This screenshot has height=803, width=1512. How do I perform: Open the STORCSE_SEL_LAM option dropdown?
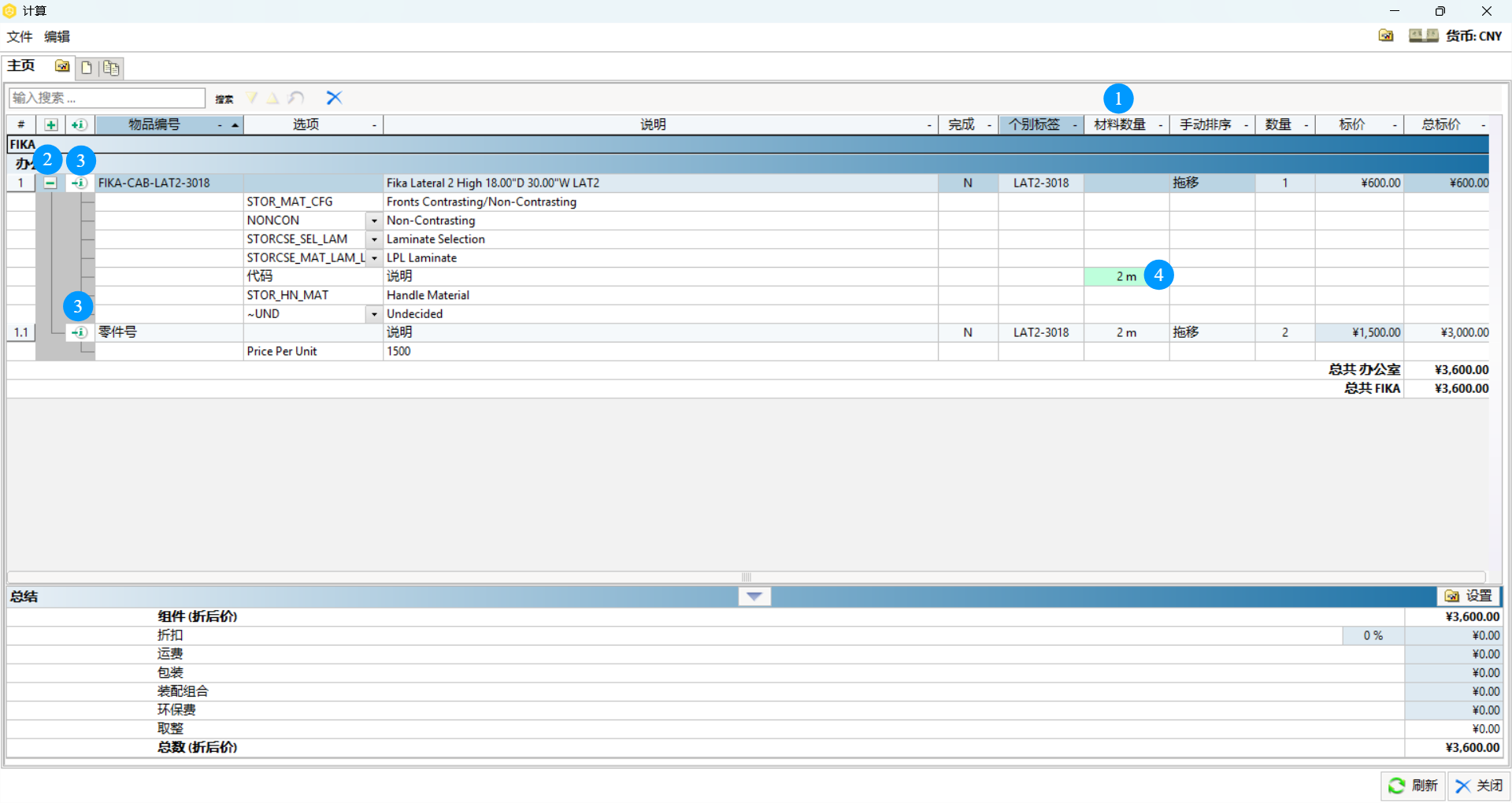[374, 239]
